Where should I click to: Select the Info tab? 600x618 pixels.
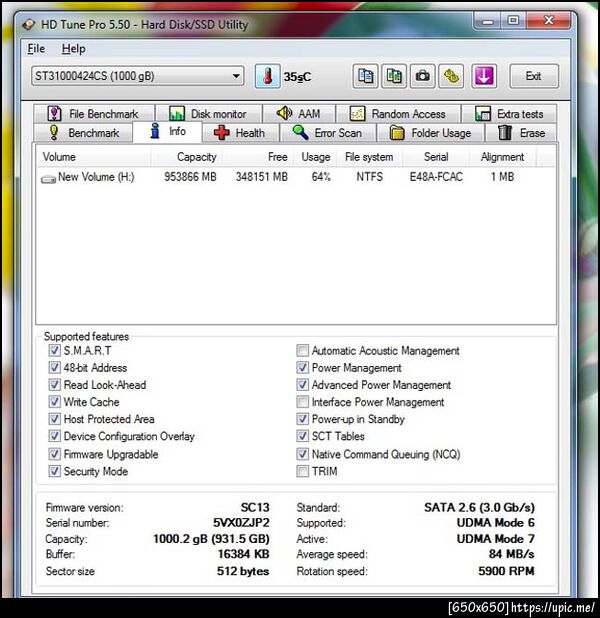[168, 131]
